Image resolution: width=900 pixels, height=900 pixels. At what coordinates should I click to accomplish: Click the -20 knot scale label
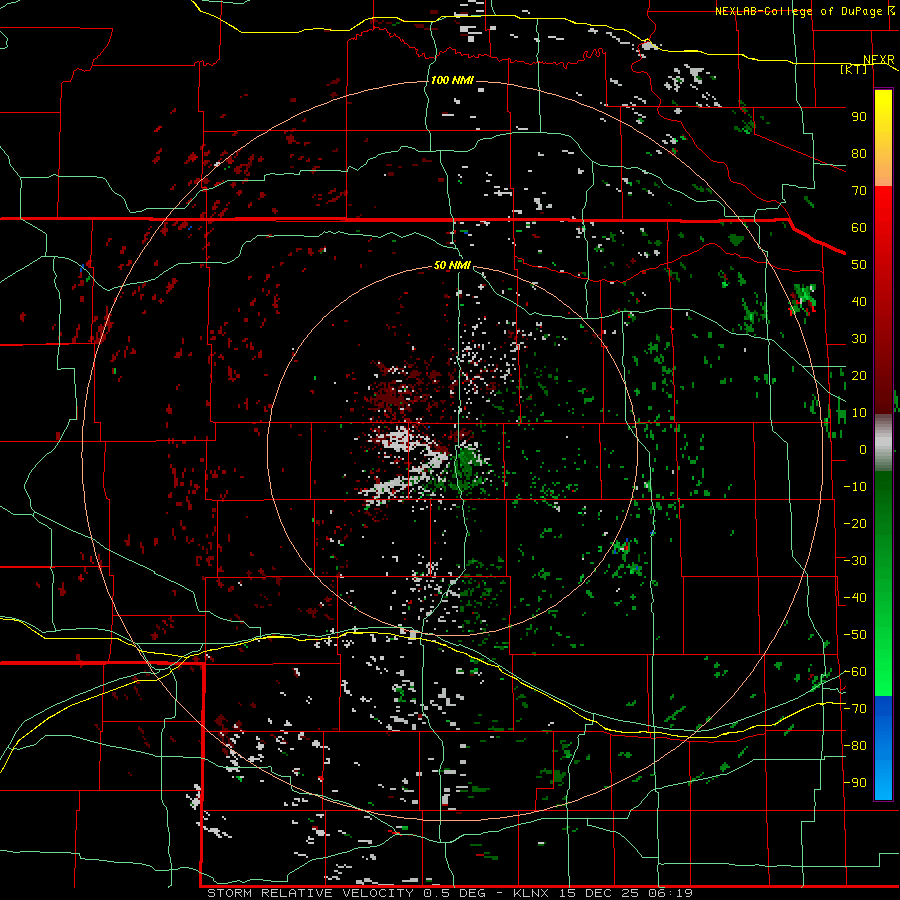[x=855, y=523]
